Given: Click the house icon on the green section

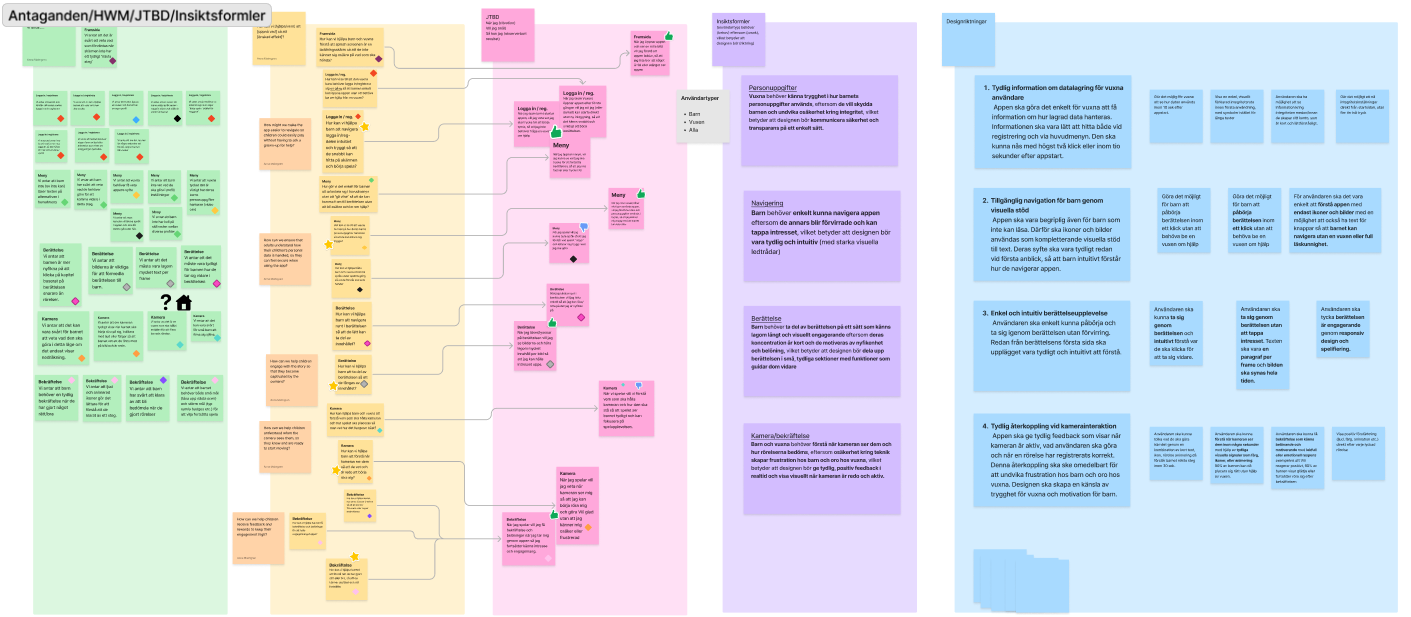Looking at the screenshot, I should [x=183, y=303].
